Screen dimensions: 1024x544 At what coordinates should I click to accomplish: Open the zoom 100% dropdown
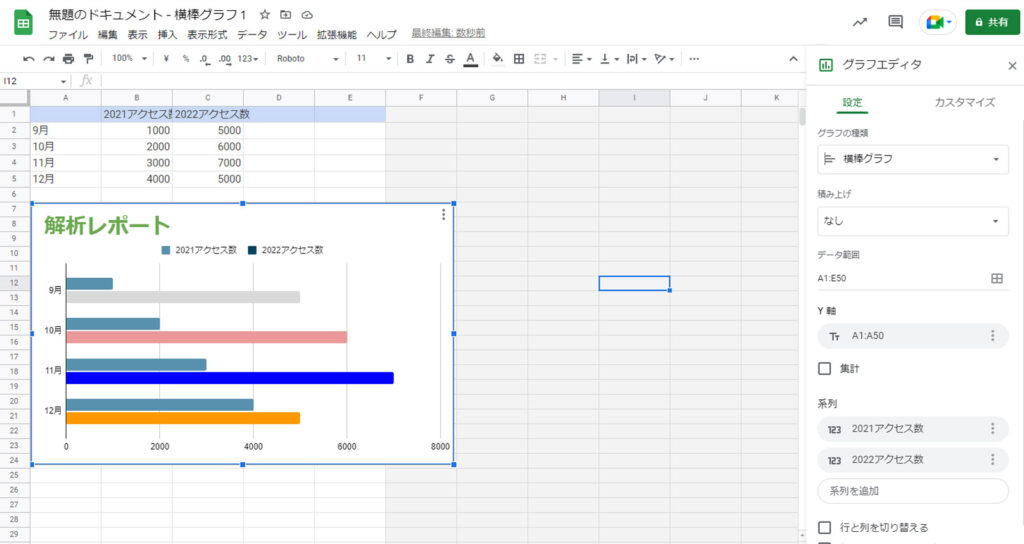point(129,59)
